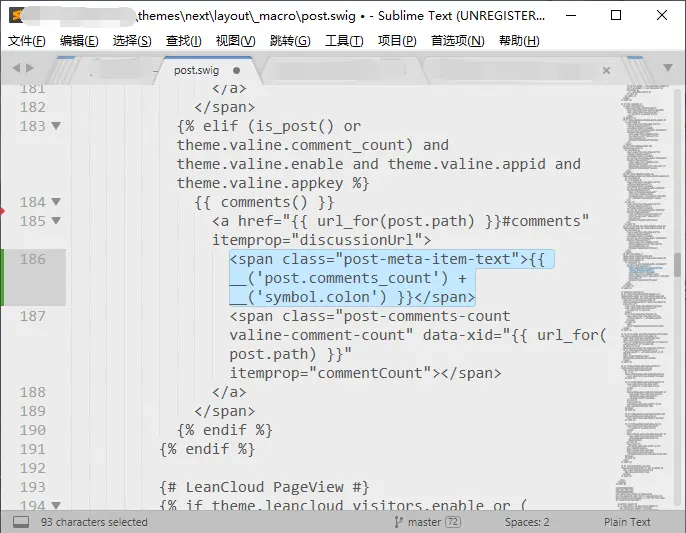Click the side bar toggle icon in status bar

click(21, 522)
